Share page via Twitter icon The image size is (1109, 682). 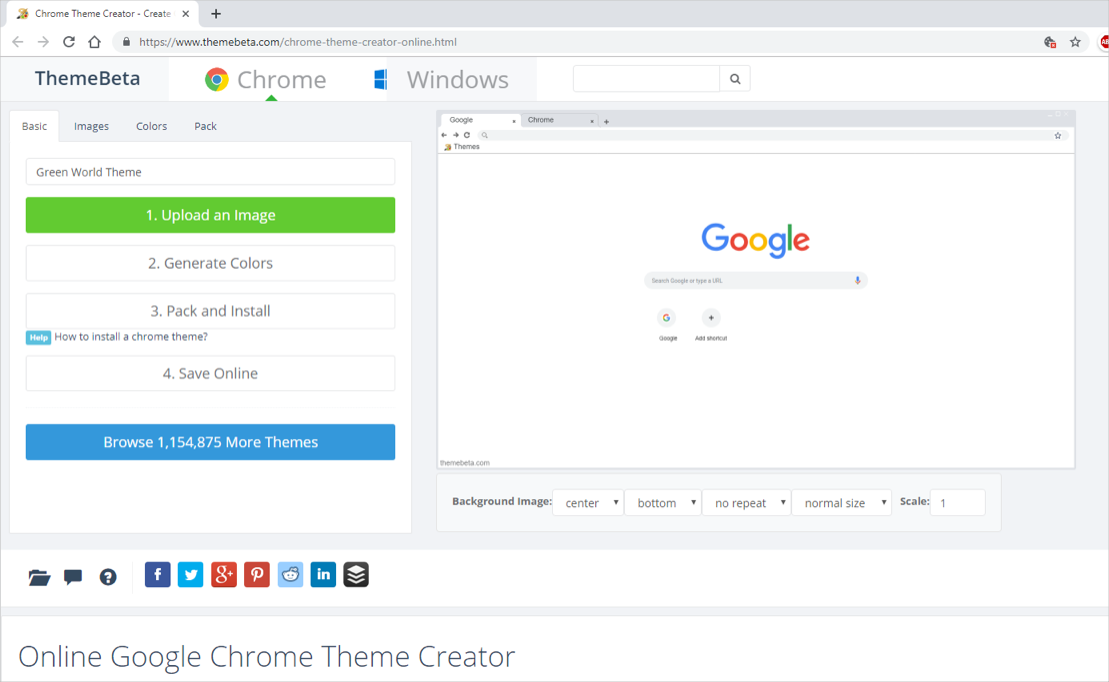click(191, 574)
